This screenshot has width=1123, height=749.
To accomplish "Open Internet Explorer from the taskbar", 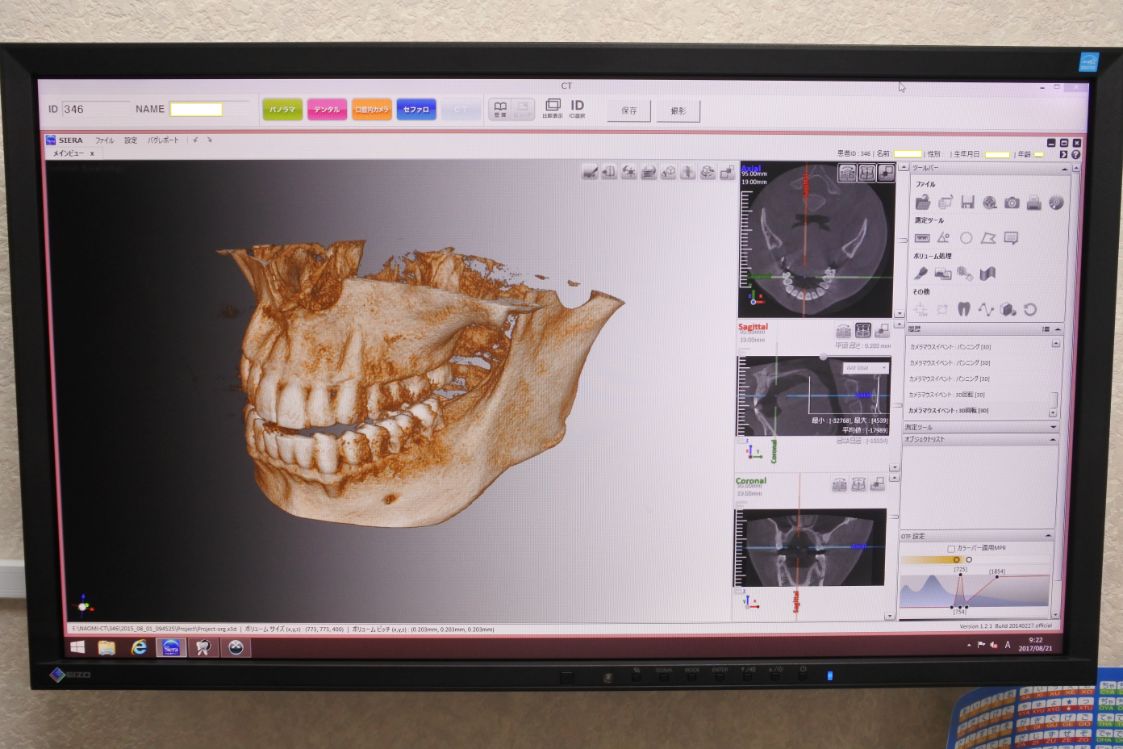I will [x=139, y=647].
